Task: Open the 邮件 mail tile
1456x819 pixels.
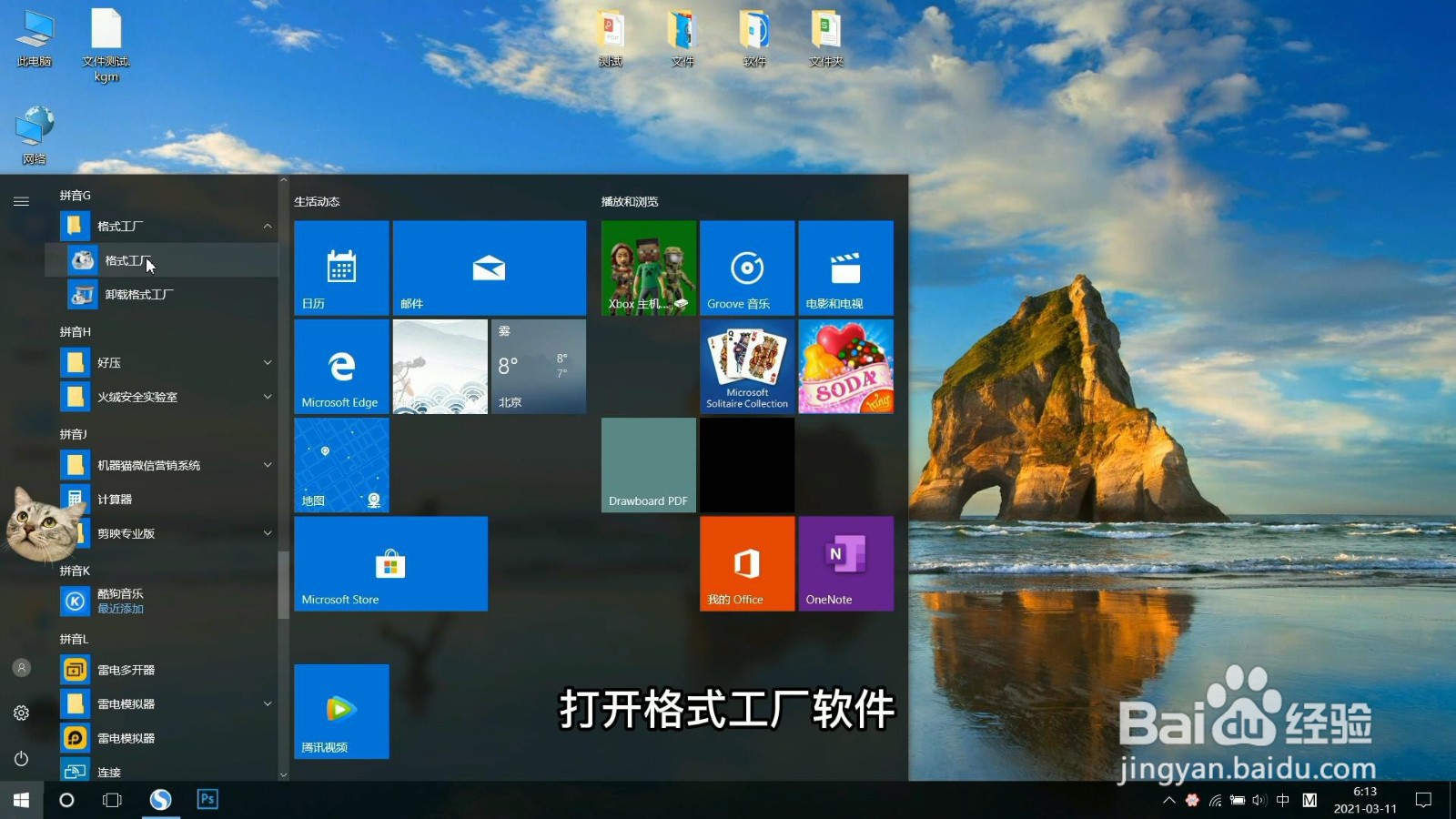Action: (490, 268)
